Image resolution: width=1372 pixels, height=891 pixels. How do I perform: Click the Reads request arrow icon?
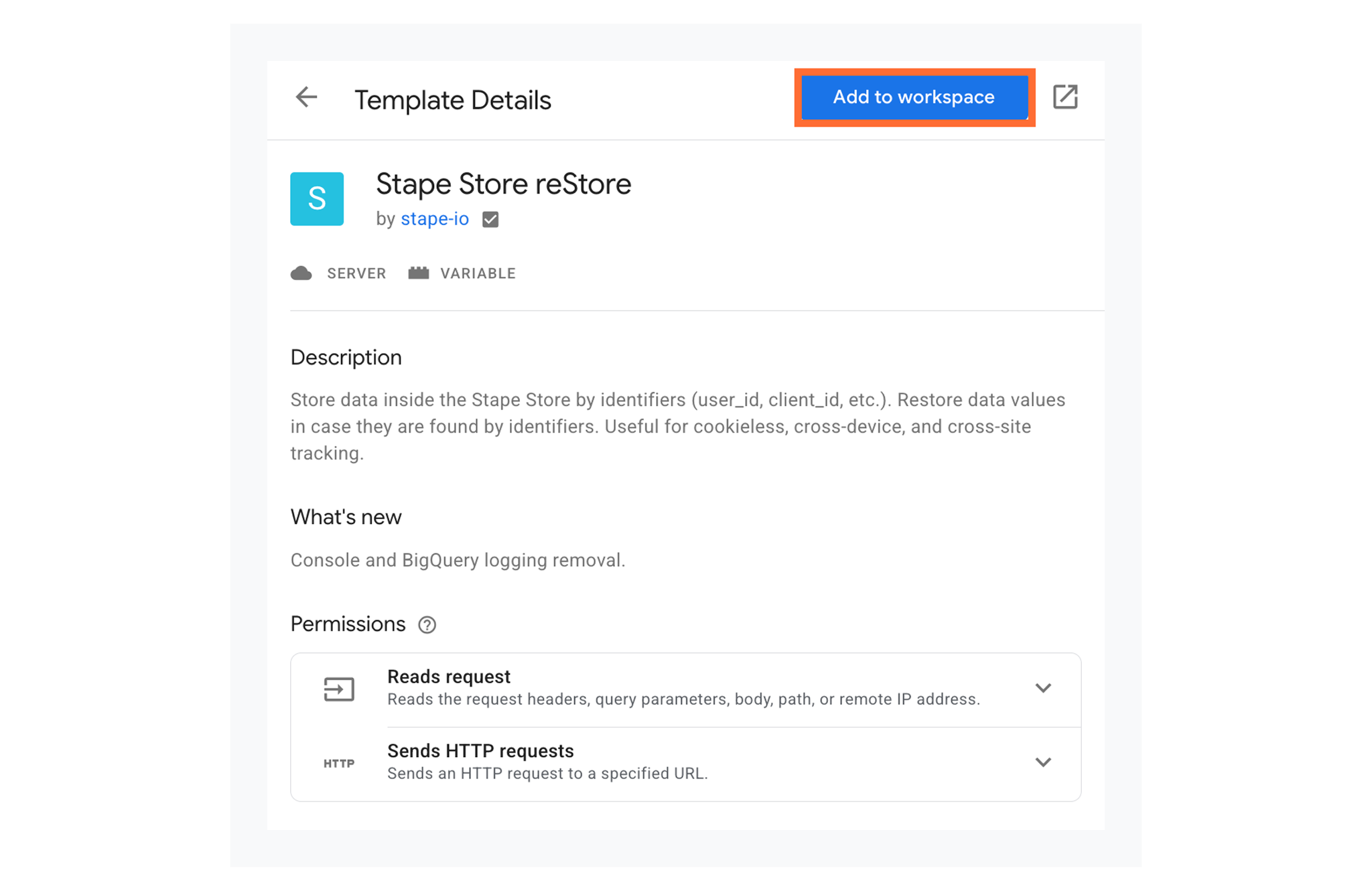339,689
